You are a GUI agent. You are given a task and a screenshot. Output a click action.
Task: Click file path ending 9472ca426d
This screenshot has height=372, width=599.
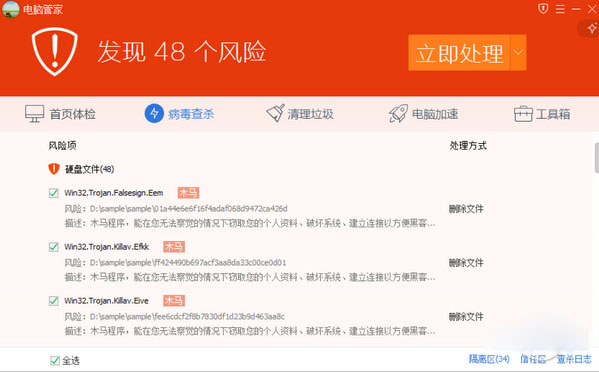pyautogui.click(x=188, y=209)
